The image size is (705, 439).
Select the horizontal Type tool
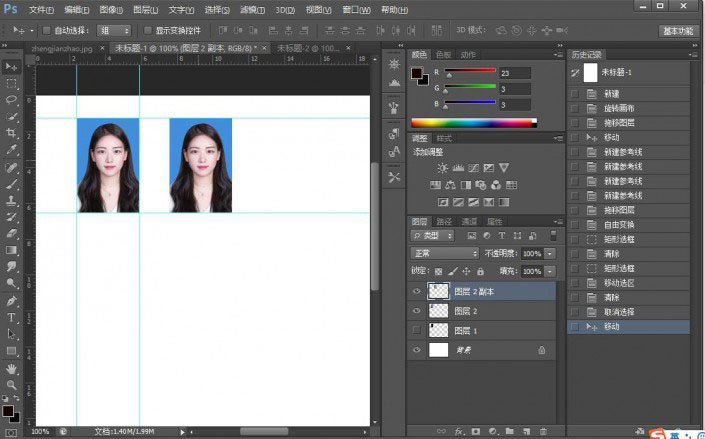[12, 317]
